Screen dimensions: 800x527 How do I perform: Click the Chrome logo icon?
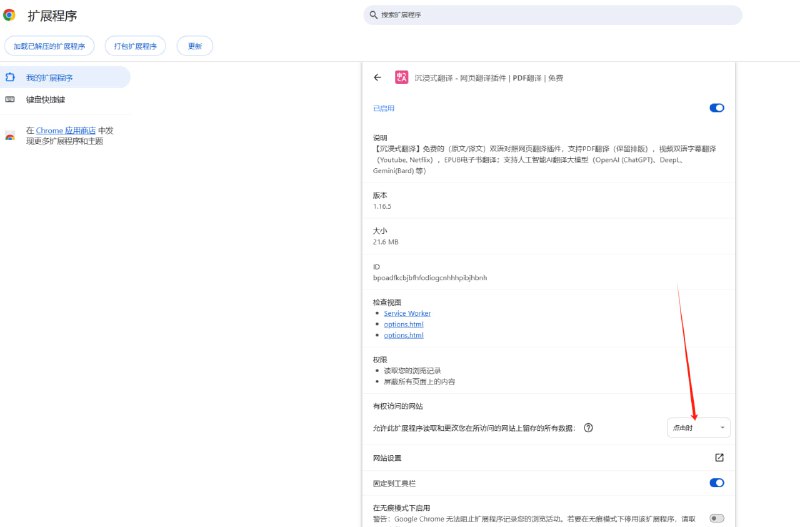(9, 15)
